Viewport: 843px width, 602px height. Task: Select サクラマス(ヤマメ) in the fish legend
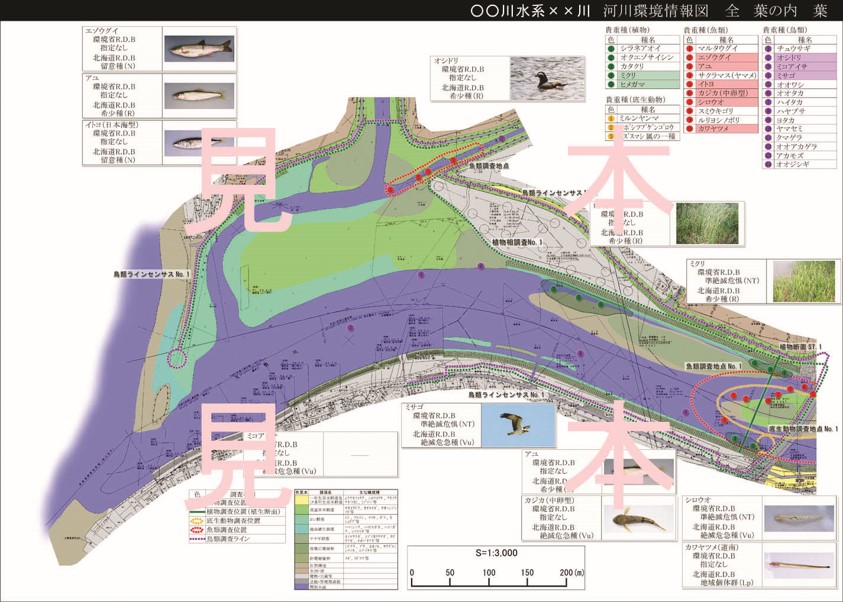click(727, 75)
